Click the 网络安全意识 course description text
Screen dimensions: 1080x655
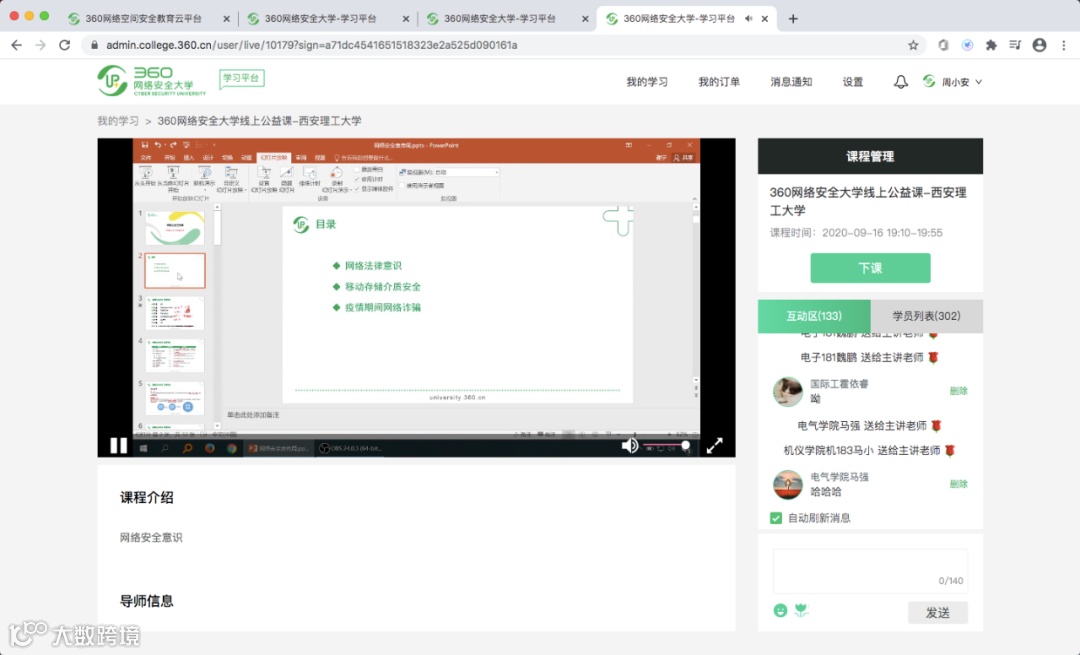click(x=151, y=537)
